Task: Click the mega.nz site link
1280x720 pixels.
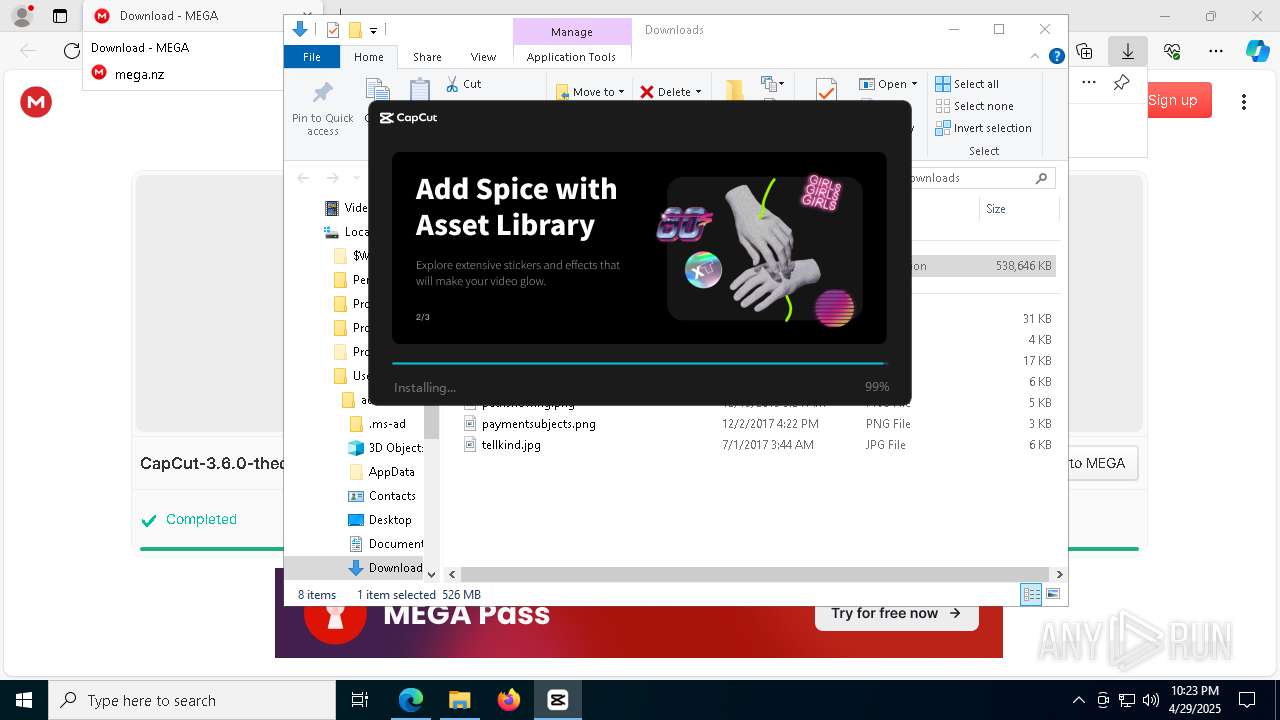Action: tap(139, 73)
